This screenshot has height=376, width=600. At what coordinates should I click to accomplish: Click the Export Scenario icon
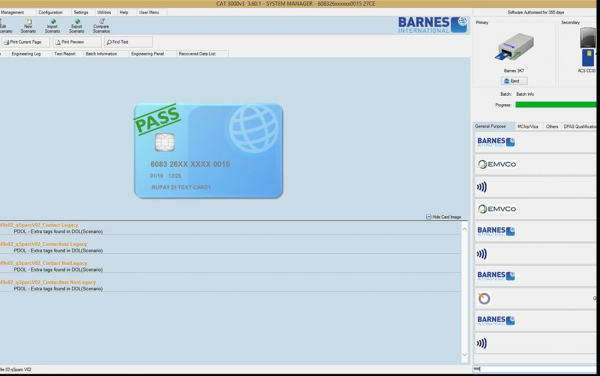point(77,26)
